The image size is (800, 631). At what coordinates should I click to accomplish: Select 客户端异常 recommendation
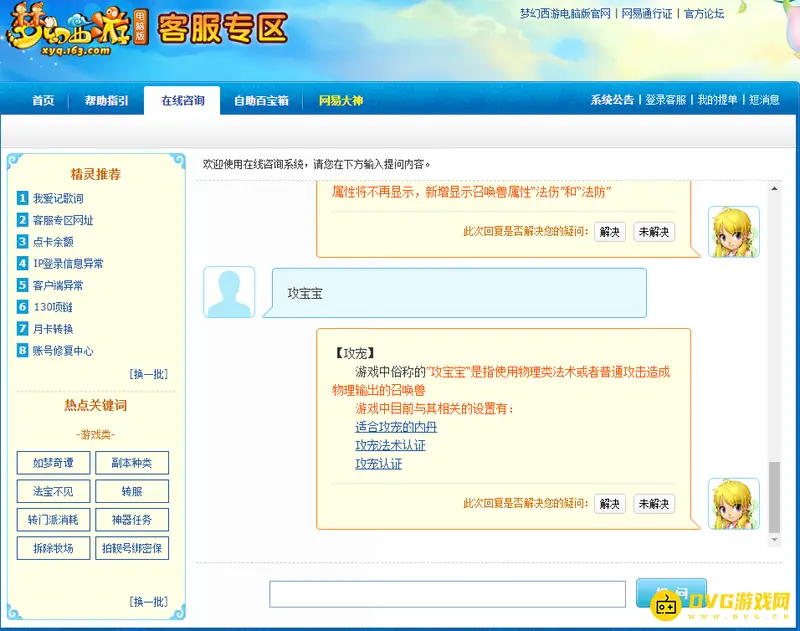(x=58, y=285)
